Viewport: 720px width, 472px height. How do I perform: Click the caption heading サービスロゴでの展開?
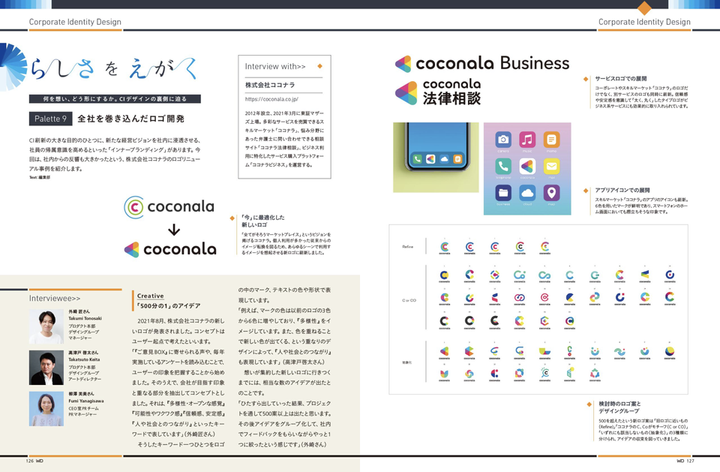click(x=621, y=79)
